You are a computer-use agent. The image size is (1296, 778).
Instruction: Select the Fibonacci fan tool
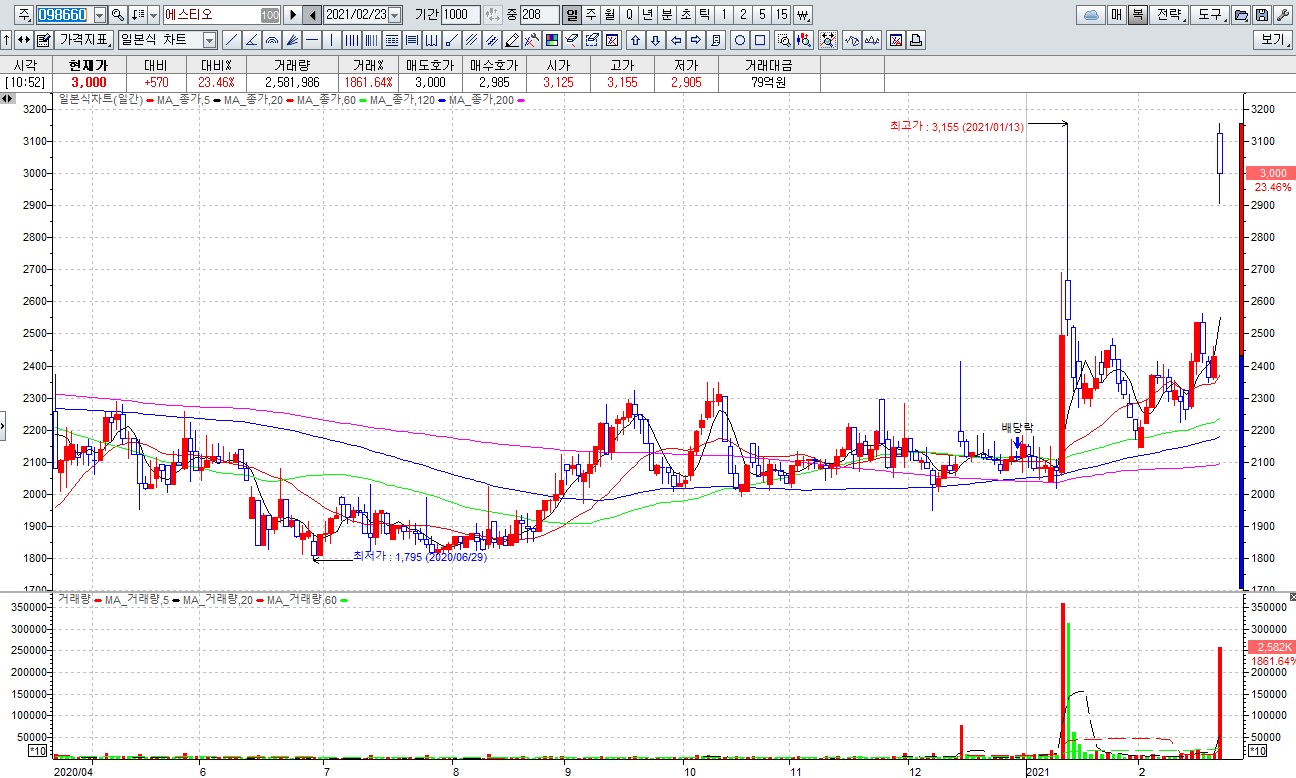(291, 40)
